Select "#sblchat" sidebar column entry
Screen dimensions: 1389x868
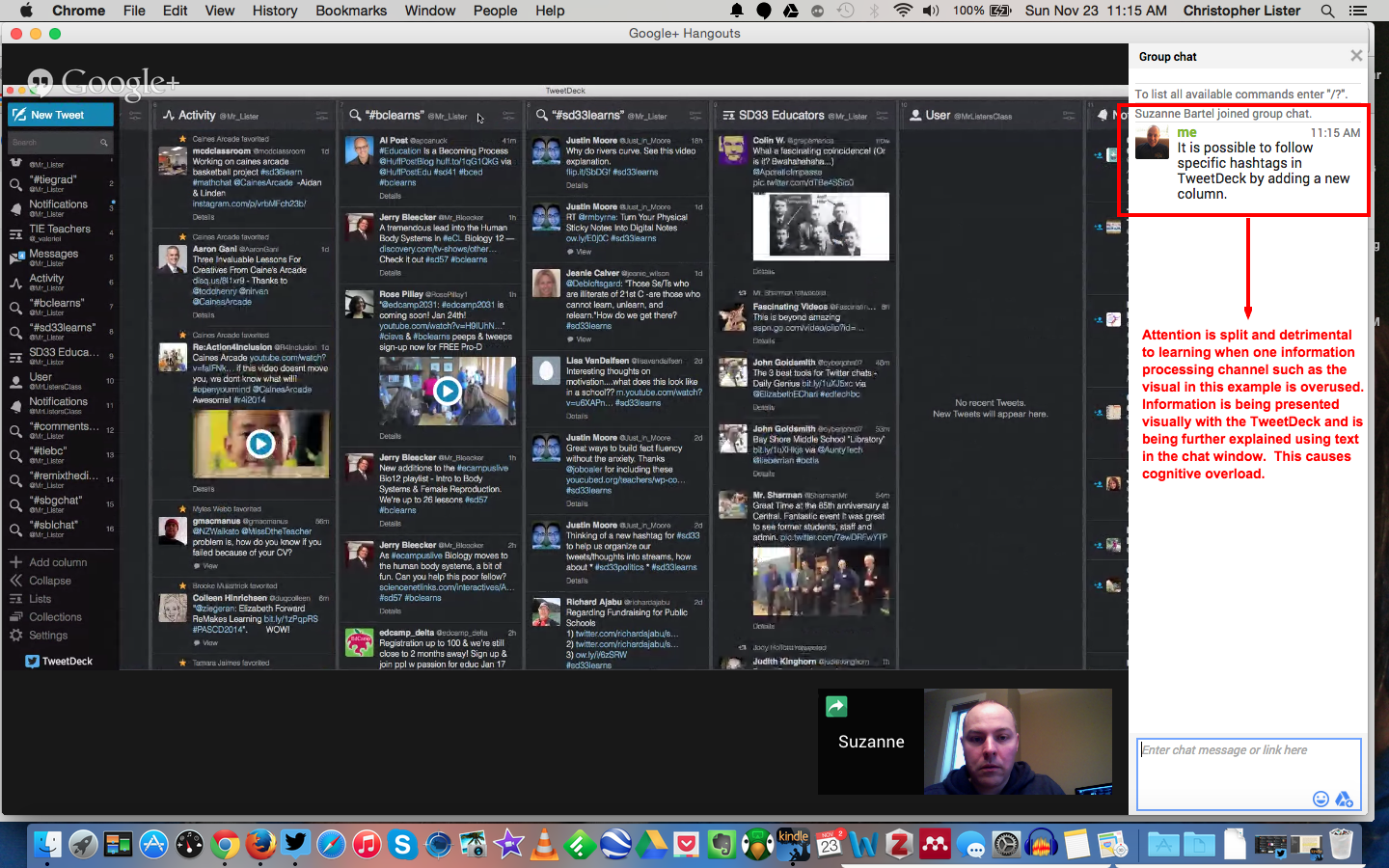62,529
